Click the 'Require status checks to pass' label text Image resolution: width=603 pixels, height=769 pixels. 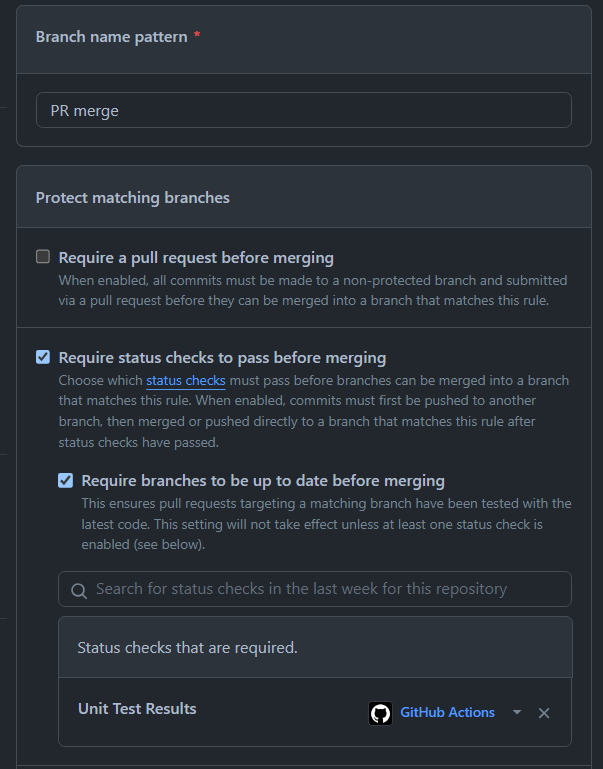click(222, 357)
